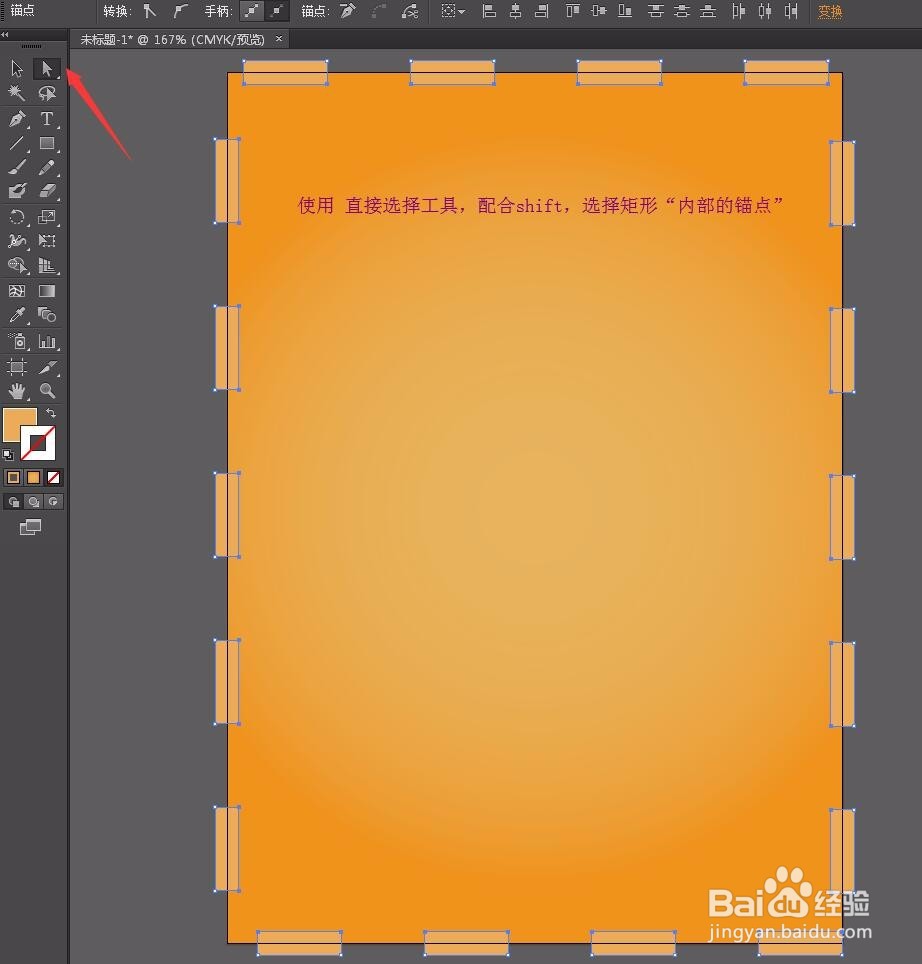Select the Line Segment tool

tap(17, 143)
